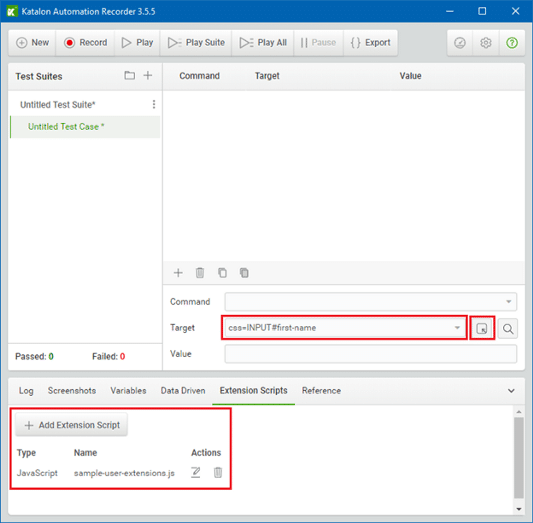Click the Target column header
The height and width of the screenshot is (523, 533).
pos(267,76)
